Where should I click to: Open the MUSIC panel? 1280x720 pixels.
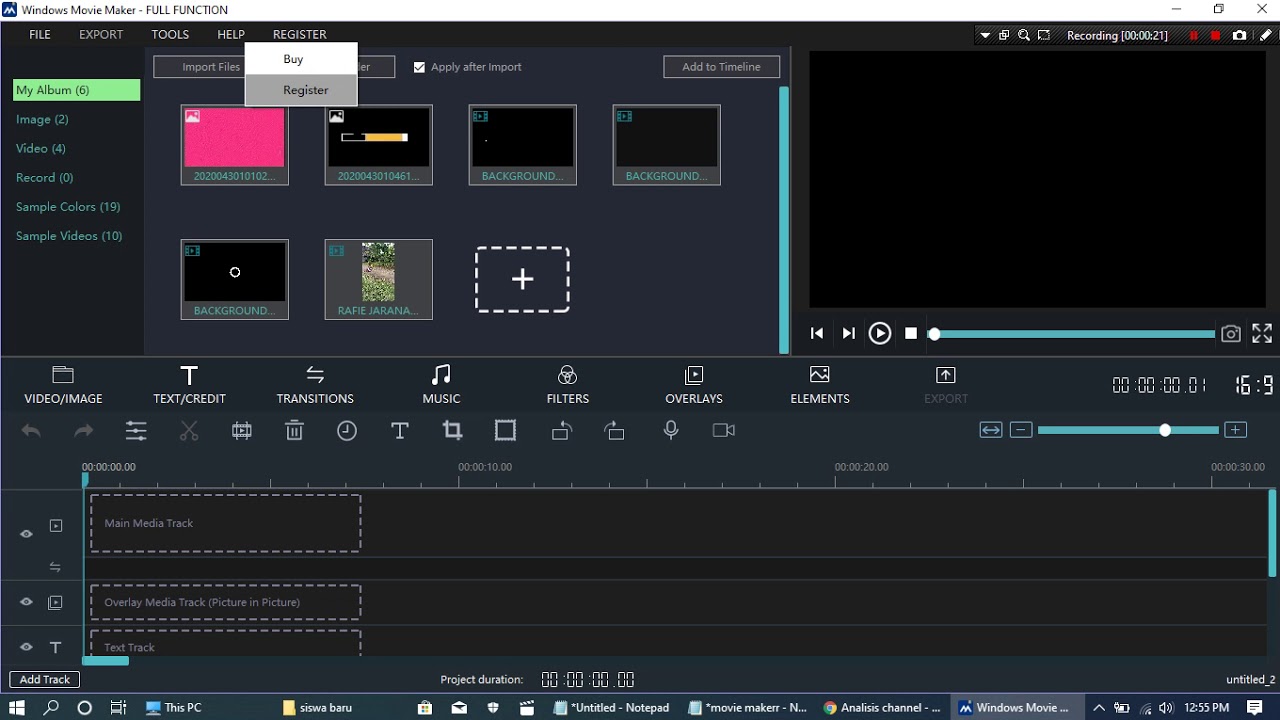coord(441,385)
